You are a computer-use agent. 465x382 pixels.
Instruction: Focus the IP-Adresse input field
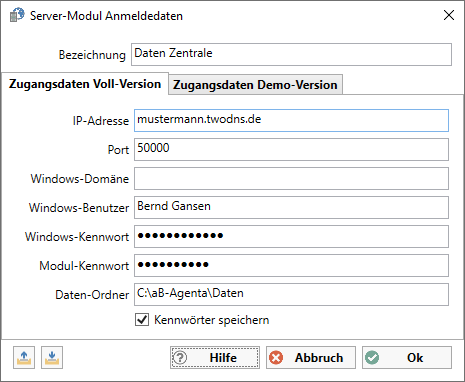click(292, 120)
